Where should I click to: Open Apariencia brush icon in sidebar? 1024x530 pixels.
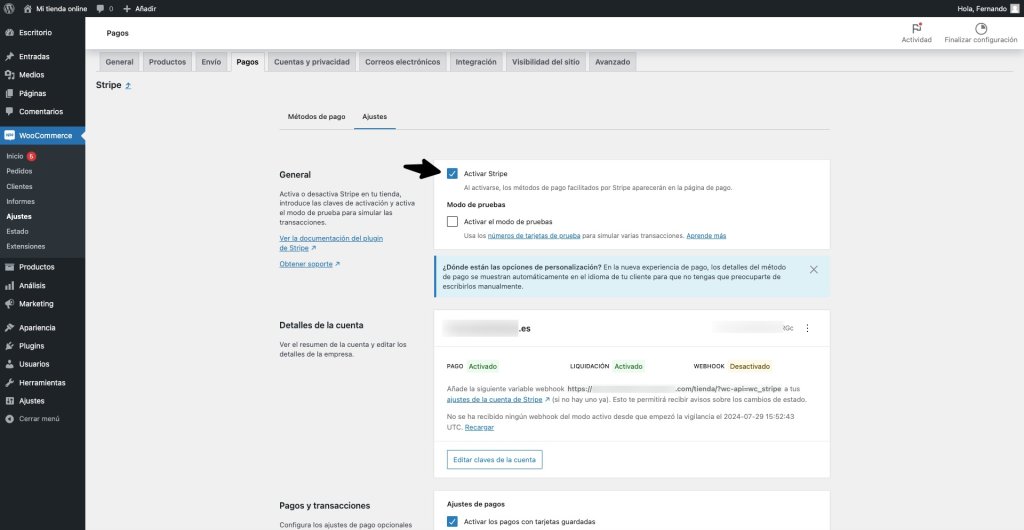click(x=9, y=328)
